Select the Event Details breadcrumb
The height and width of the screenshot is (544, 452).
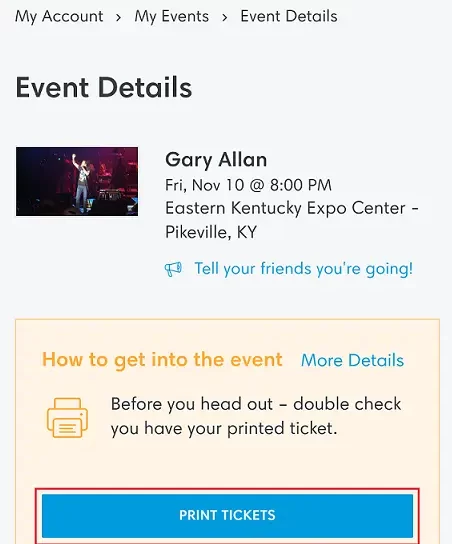[x=289, y=16]
